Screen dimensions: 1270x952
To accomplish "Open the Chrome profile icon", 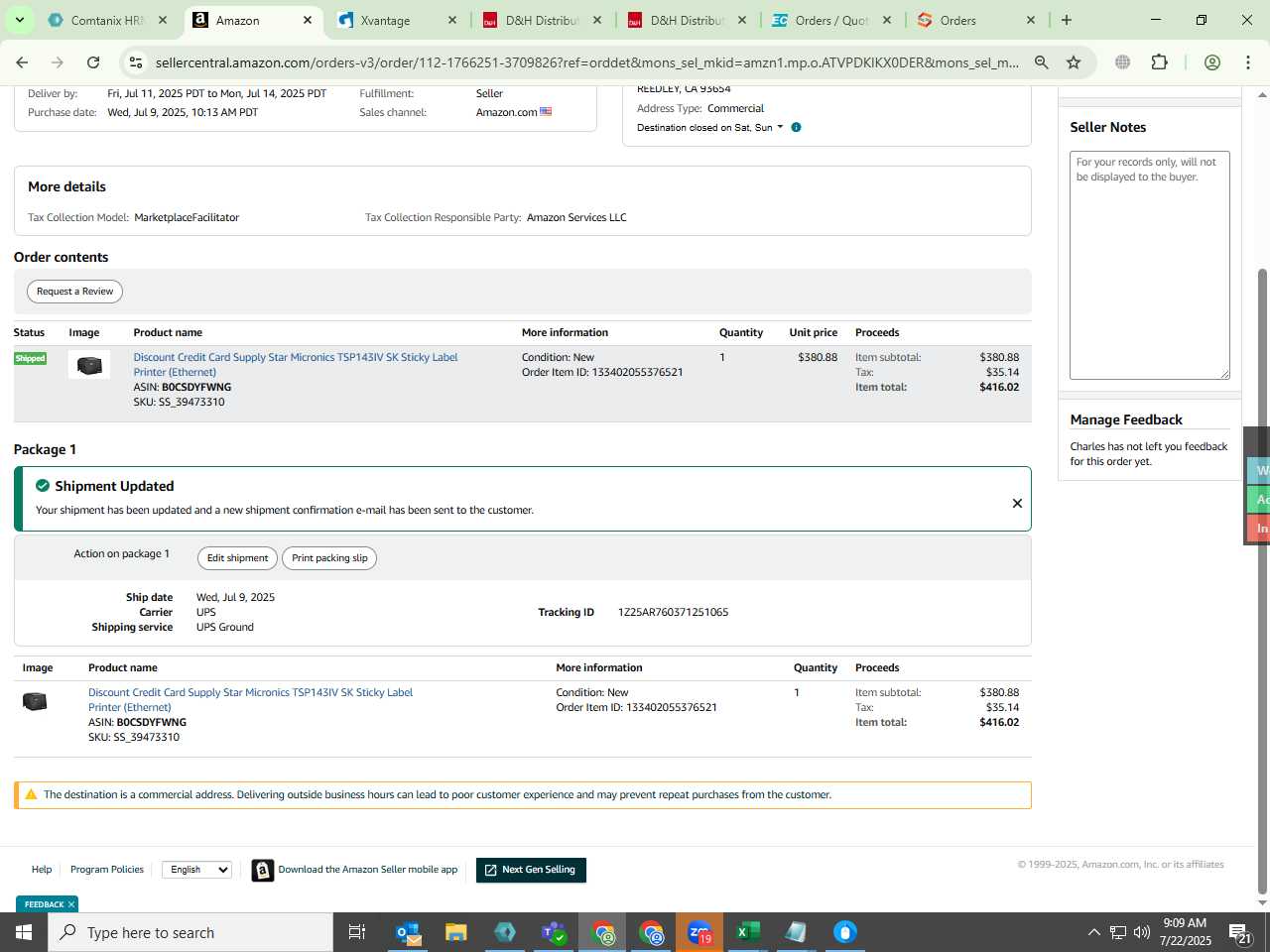I will coord(1211,62).
